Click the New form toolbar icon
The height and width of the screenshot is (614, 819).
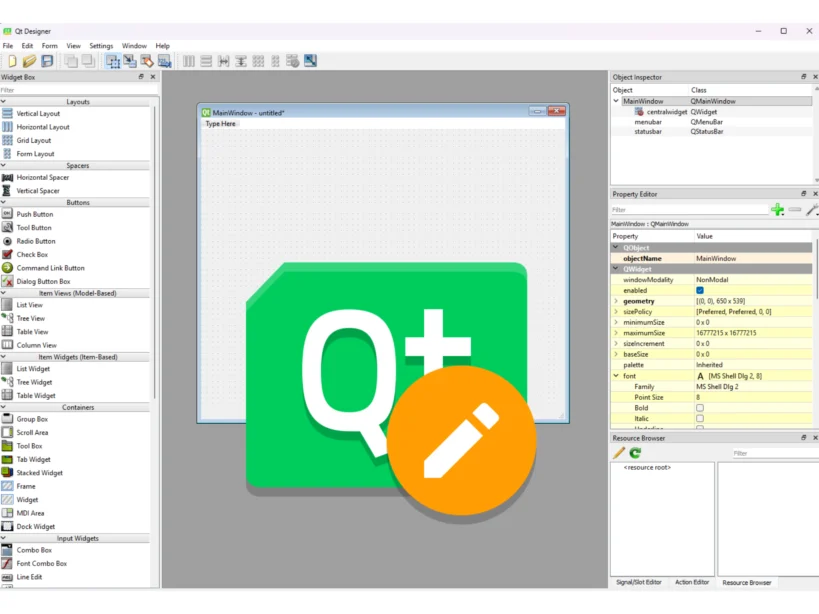coord(12,61)
